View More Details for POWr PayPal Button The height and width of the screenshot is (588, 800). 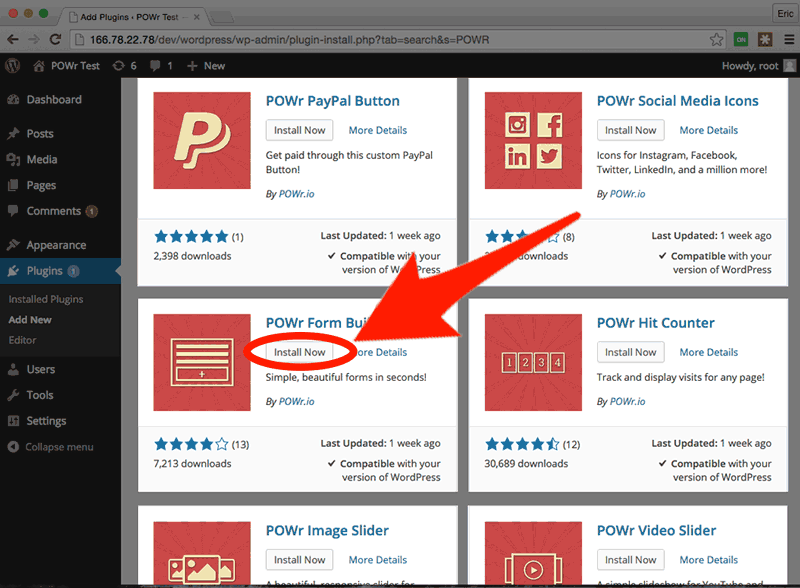pyautogui.click(x=378, y=130)
